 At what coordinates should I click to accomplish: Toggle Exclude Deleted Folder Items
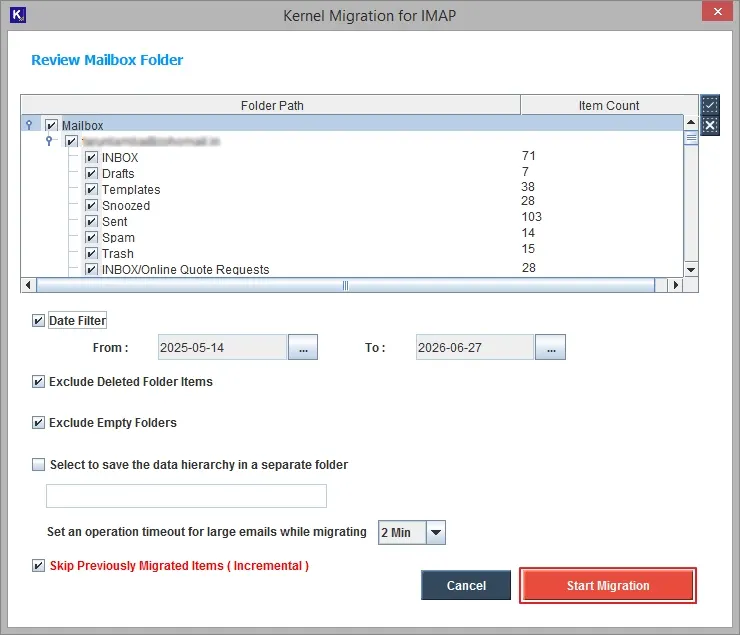pyautogui.click(x=38, y=382)
